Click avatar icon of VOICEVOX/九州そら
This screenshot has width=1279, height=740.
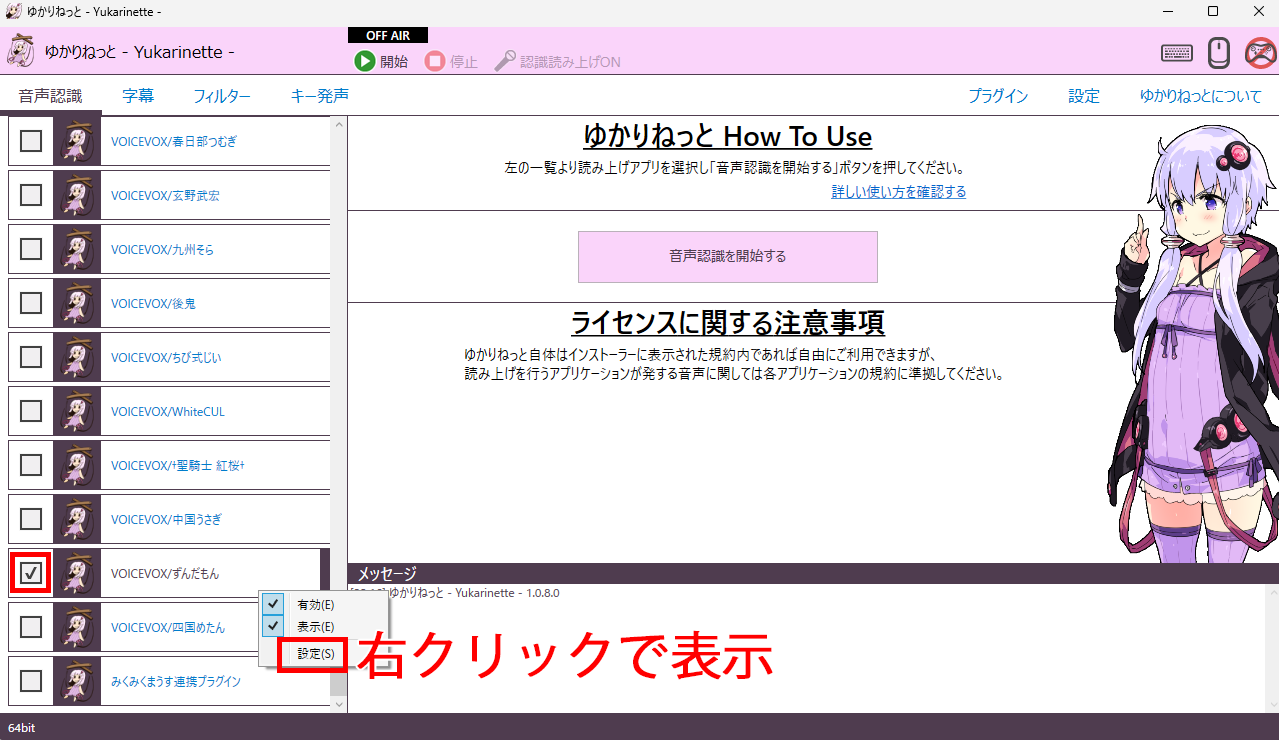(x=77, y=249)
